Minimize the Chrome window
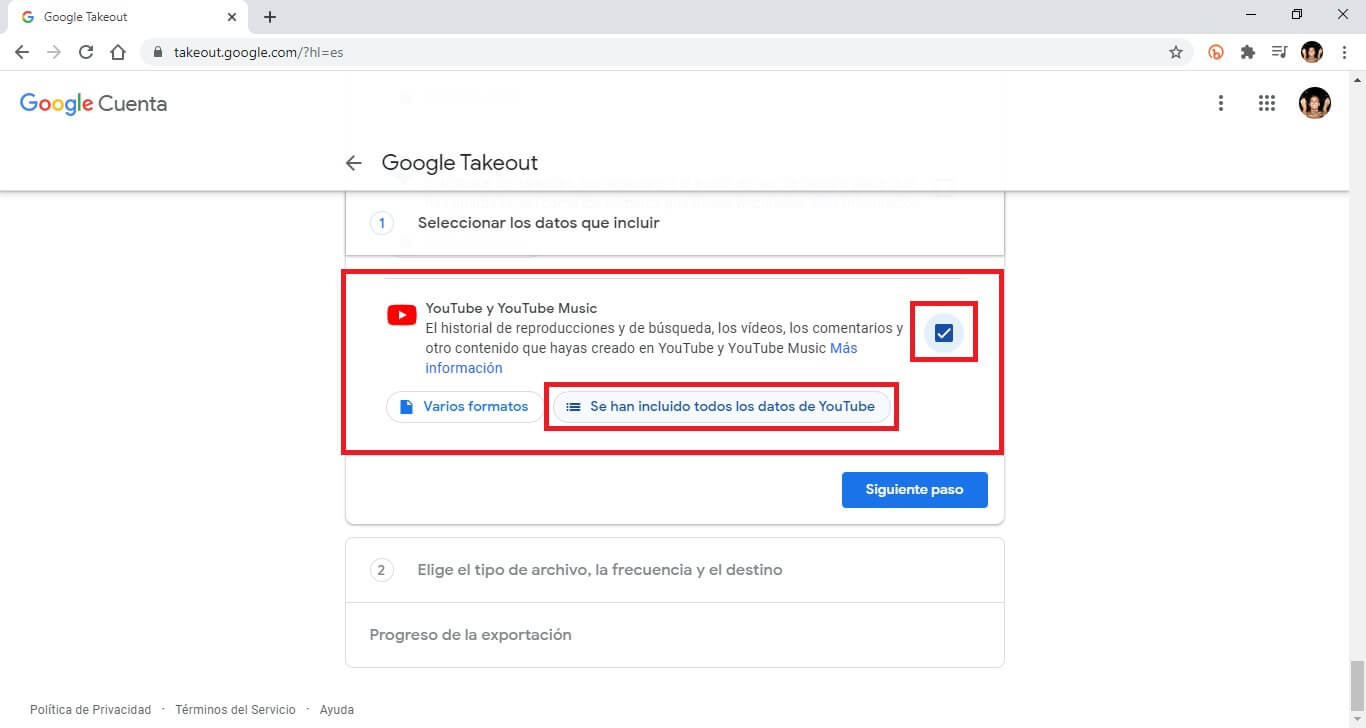This screenshot has width=1366, height=728. [1252, 14]
